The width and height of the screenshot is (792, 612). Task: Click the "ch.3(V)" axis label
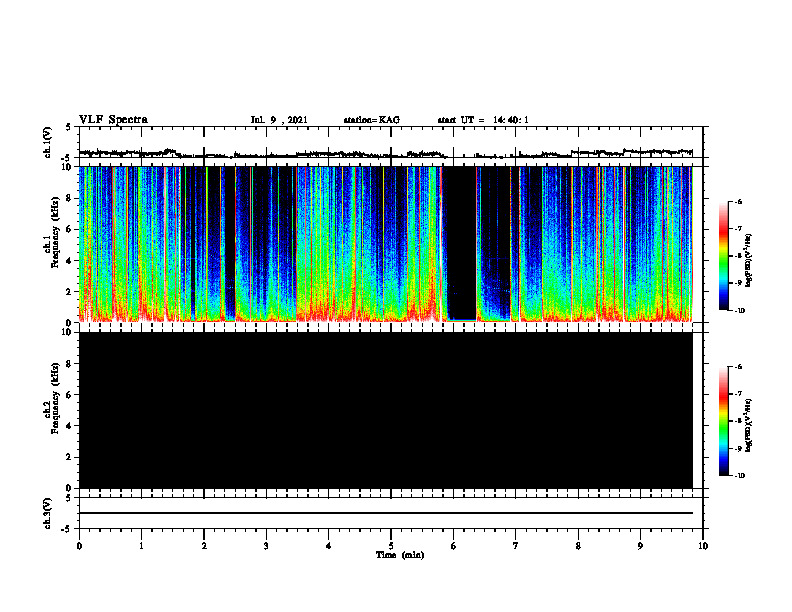(x=48, y=513)
